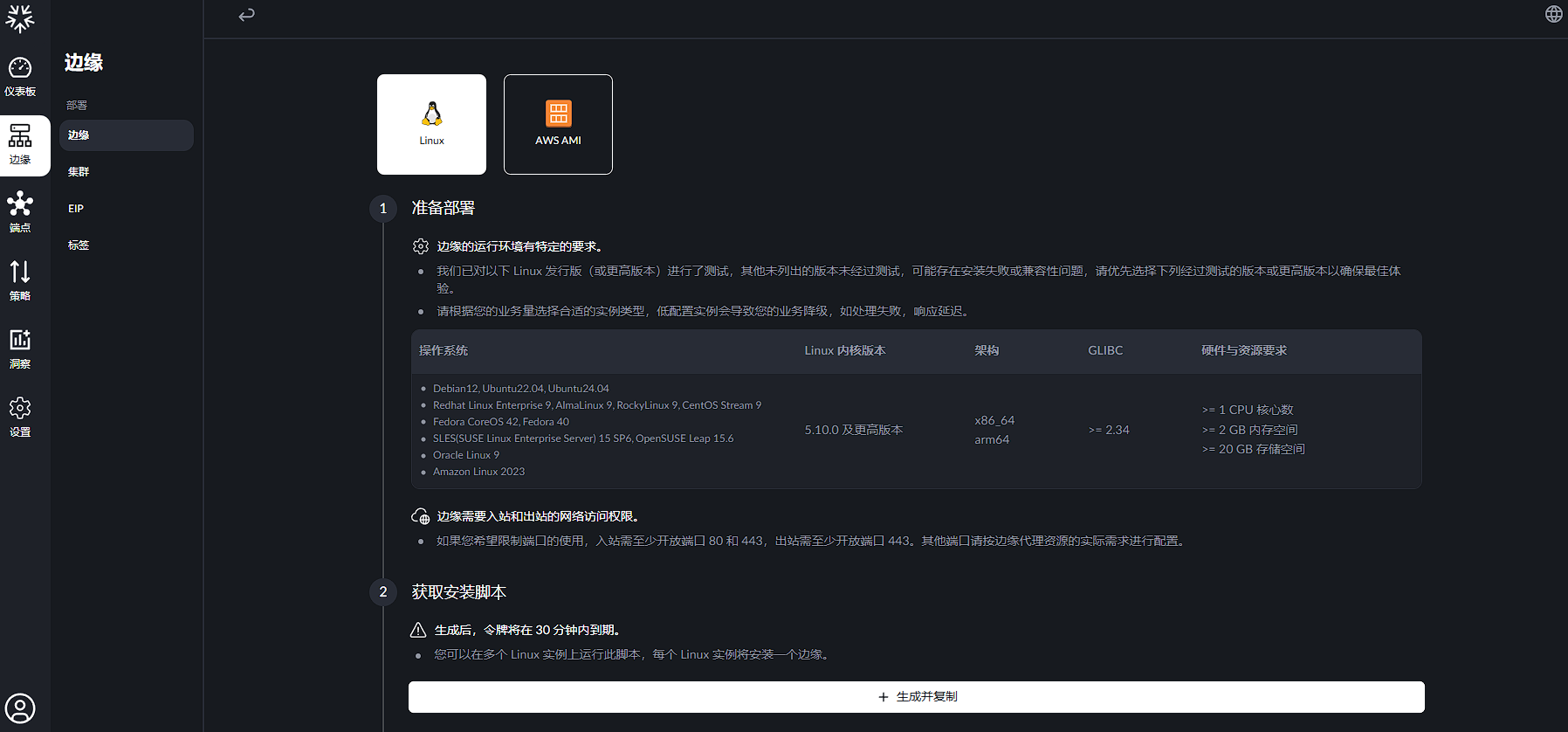Viewport: 1568px width, 732px height.
Task: Click the 操作系统 column header
Action: pos(444,350)
